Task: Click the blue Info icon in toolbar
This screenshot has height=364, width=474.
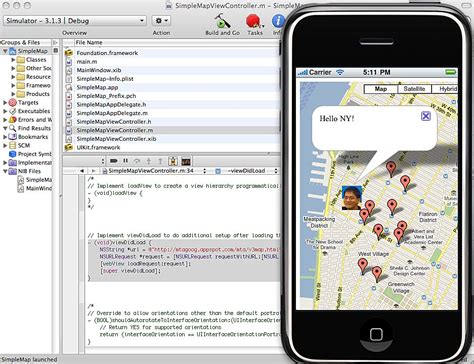Action: pos(278,21)
